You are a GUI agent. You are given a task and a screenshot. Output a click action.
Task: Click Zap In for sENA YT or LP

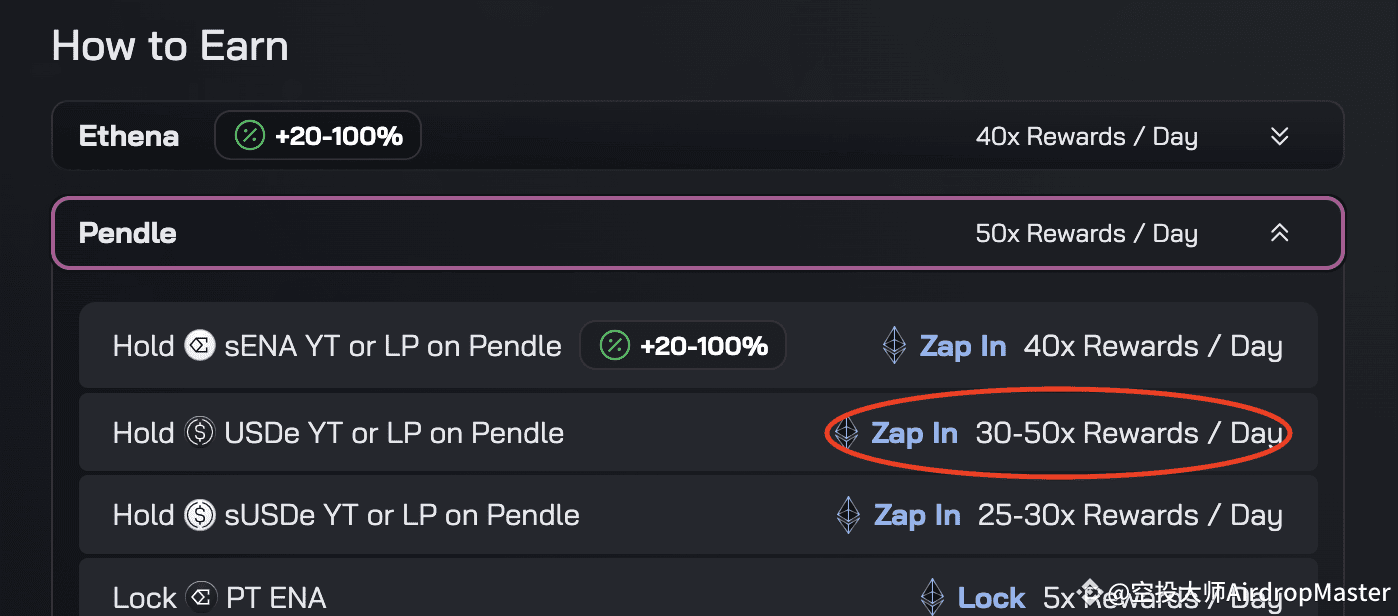click(963, 346)
